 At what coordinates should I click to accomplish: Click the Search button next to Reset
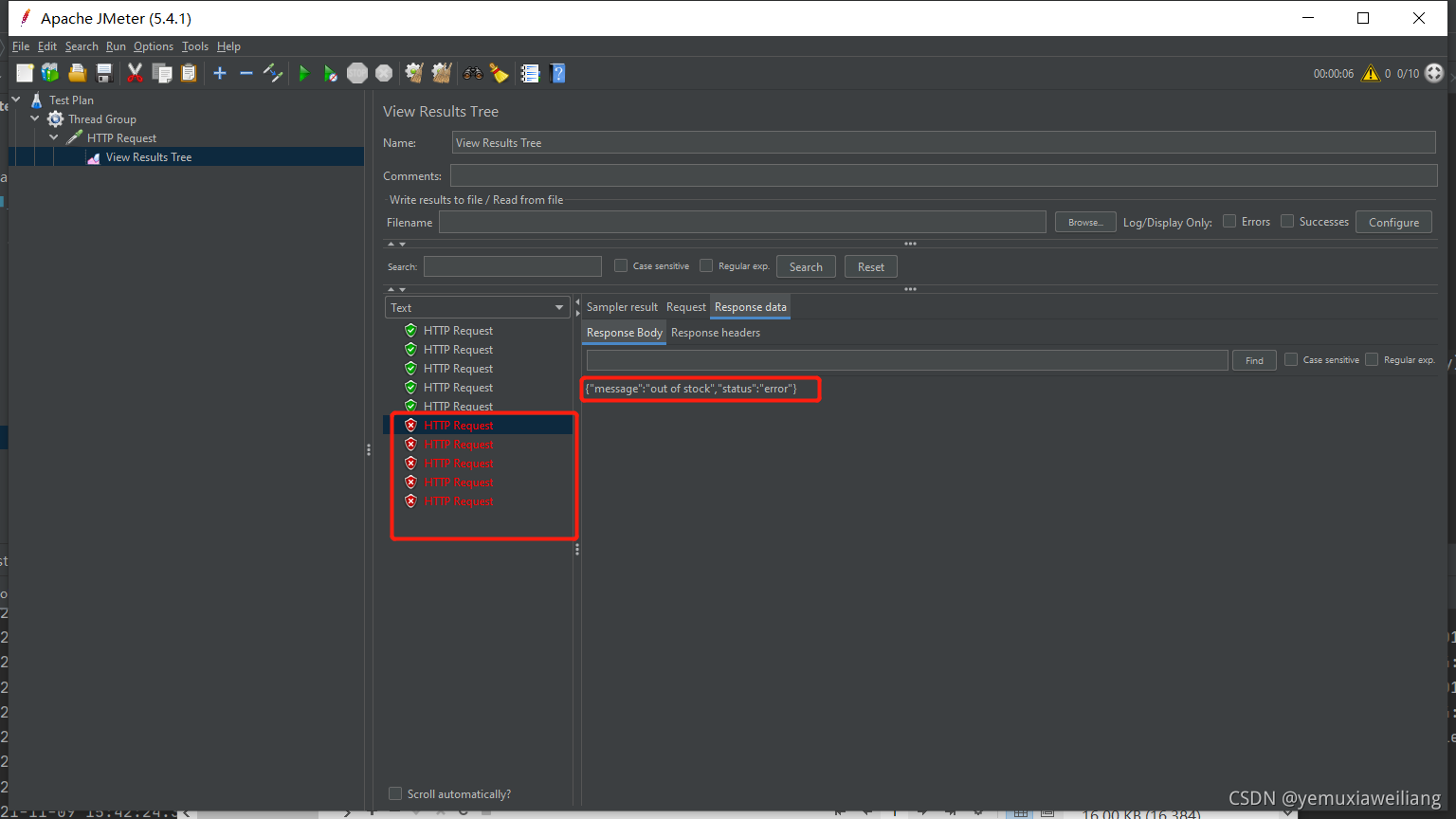click(x=806, y=266)
